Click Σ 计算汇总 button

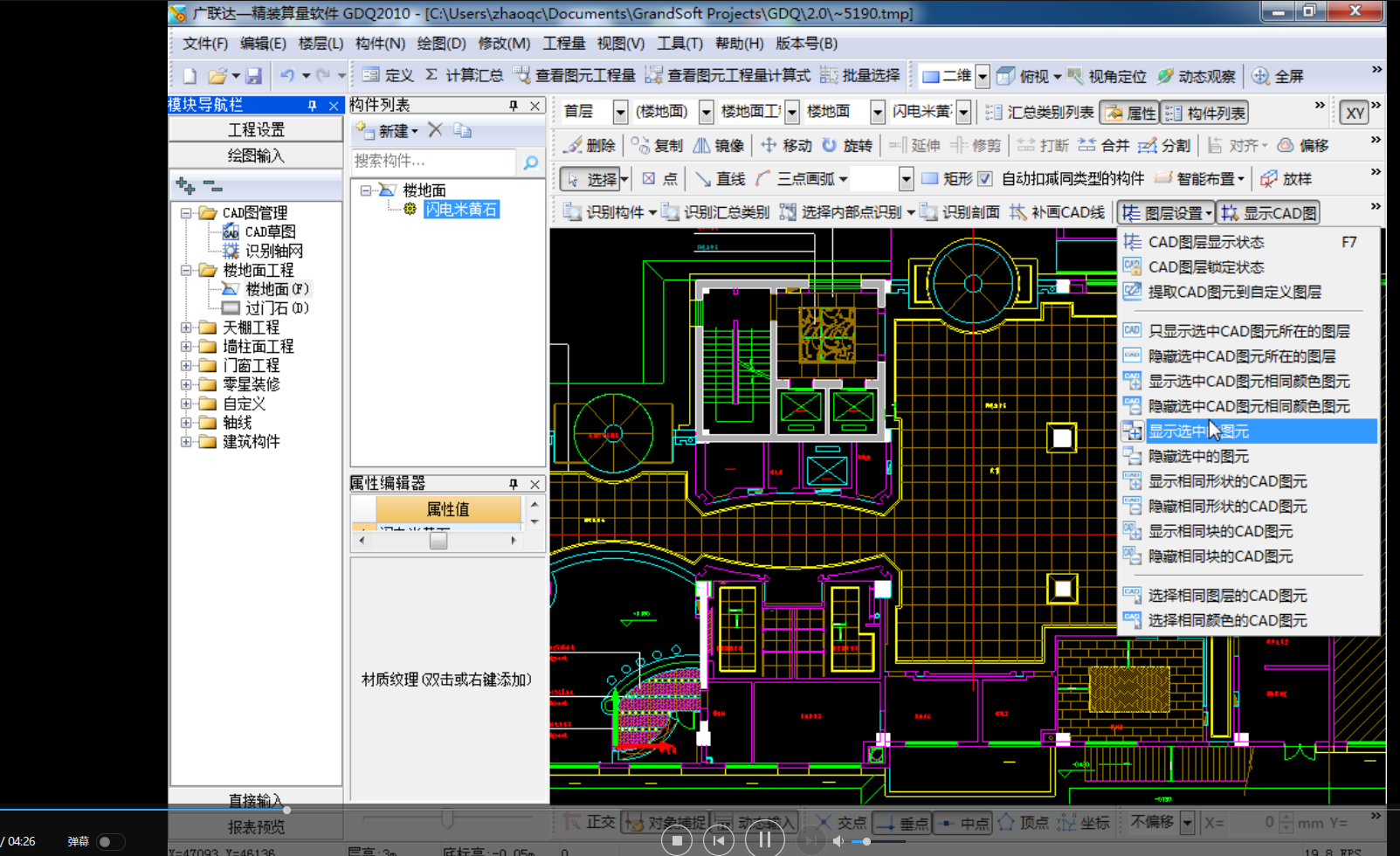click(464, 76)
